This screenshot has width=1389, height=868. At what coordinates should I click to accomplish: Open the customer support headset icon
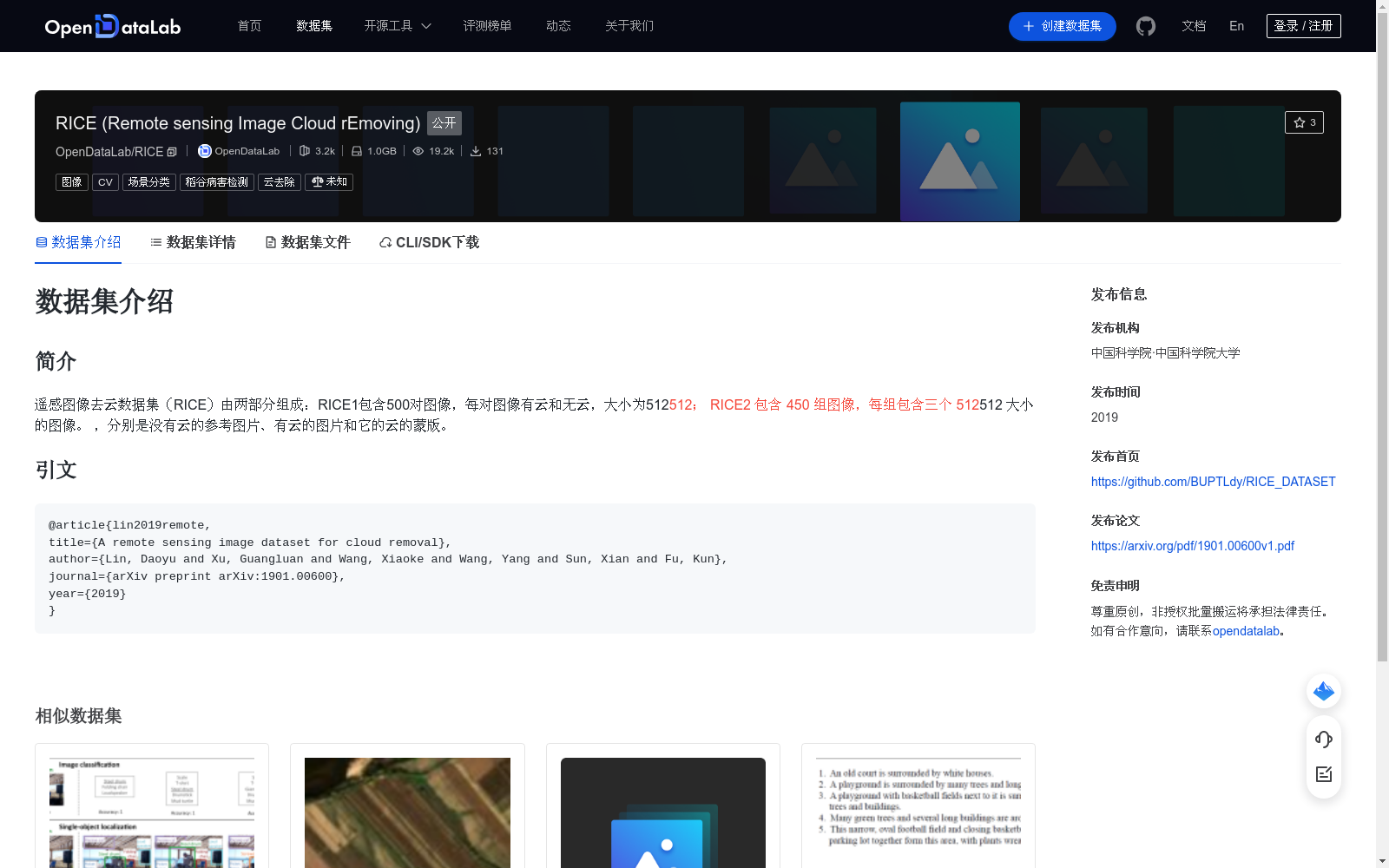coord(1324,739)
